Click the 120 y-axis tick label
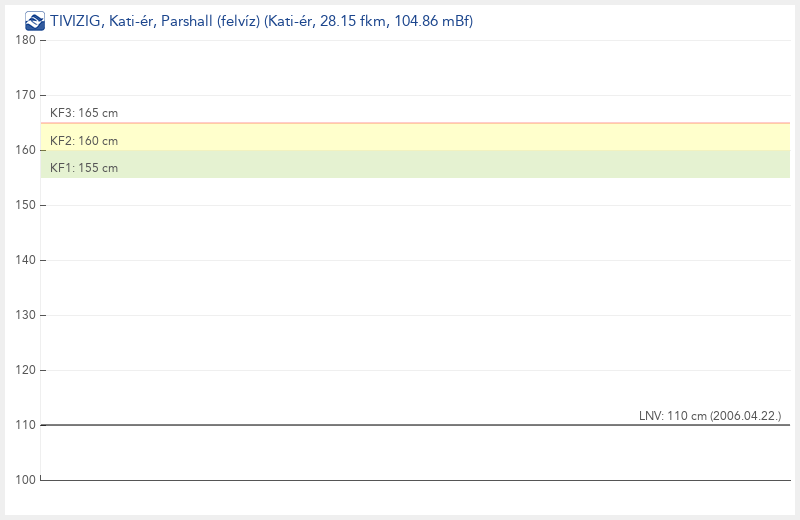This screenshot has height=520, width=800. [x=23, y=370]
